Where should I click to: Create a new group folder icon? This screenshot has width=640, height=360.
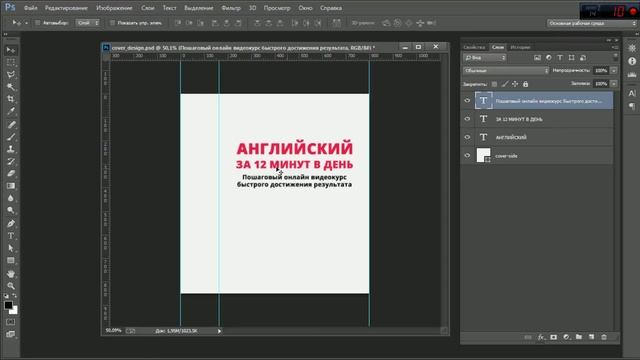tap(579, 337)
